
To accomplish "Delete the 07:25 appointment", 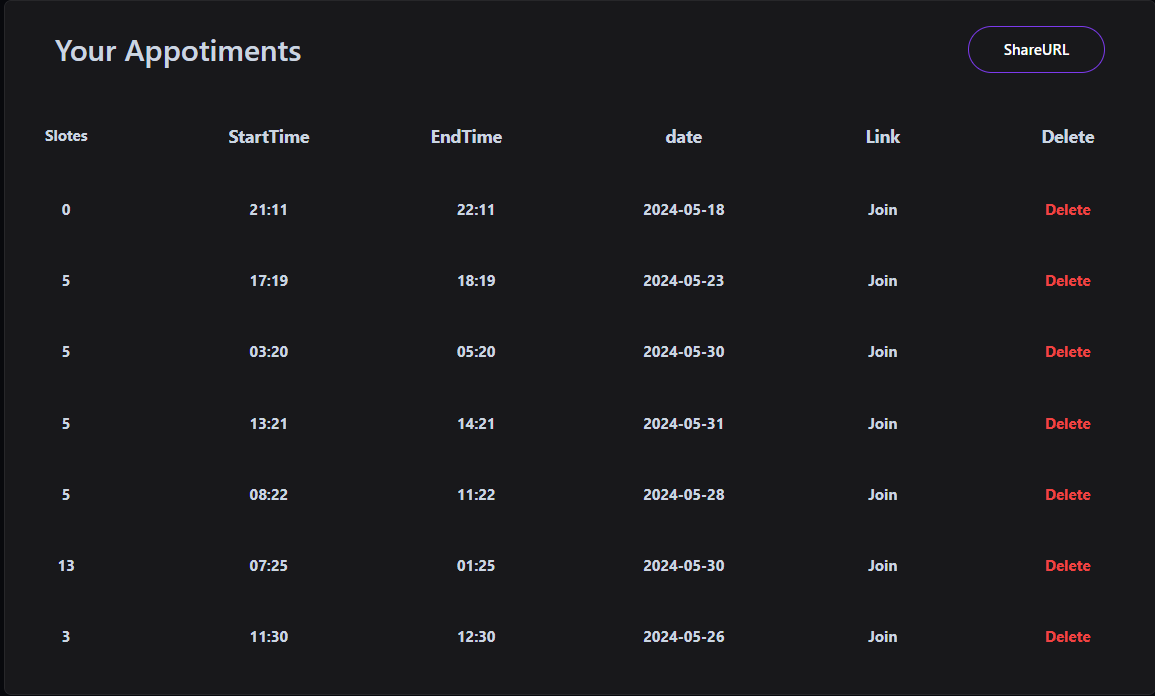I will [x=1067, y=566].
